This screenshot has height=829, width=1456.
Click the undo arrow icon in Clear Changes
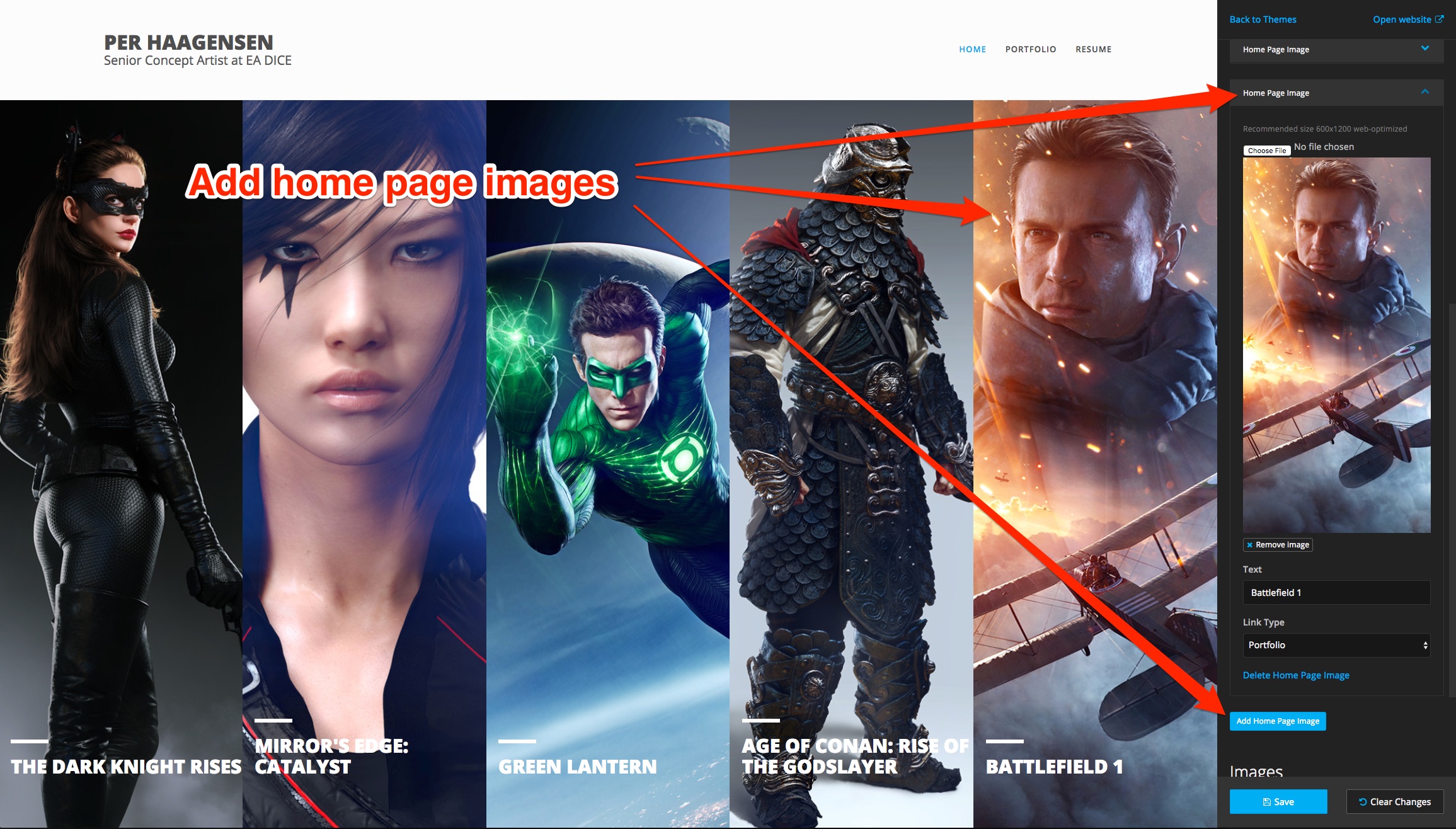1363,802
